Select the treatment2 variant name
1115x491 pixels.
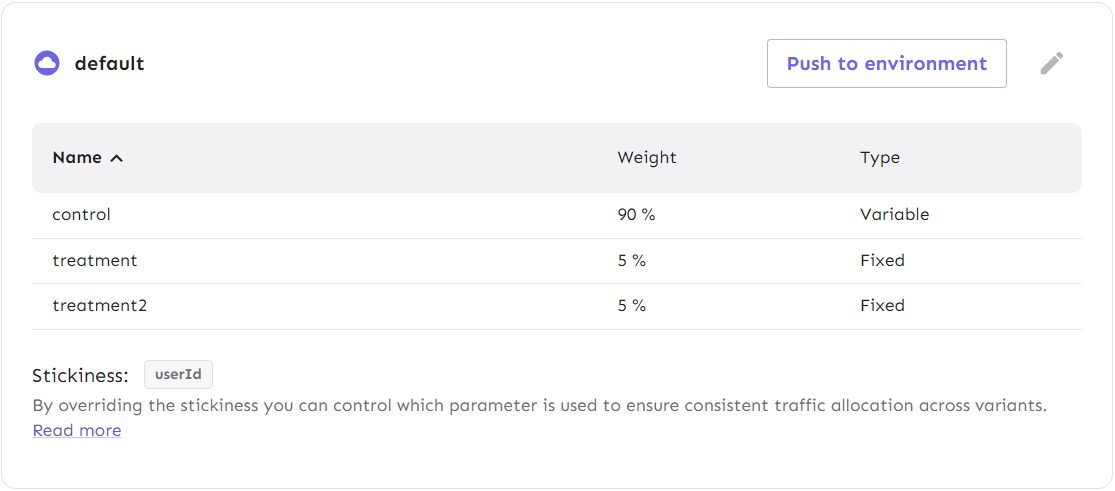pyautogui.click(x=100, y=306)
